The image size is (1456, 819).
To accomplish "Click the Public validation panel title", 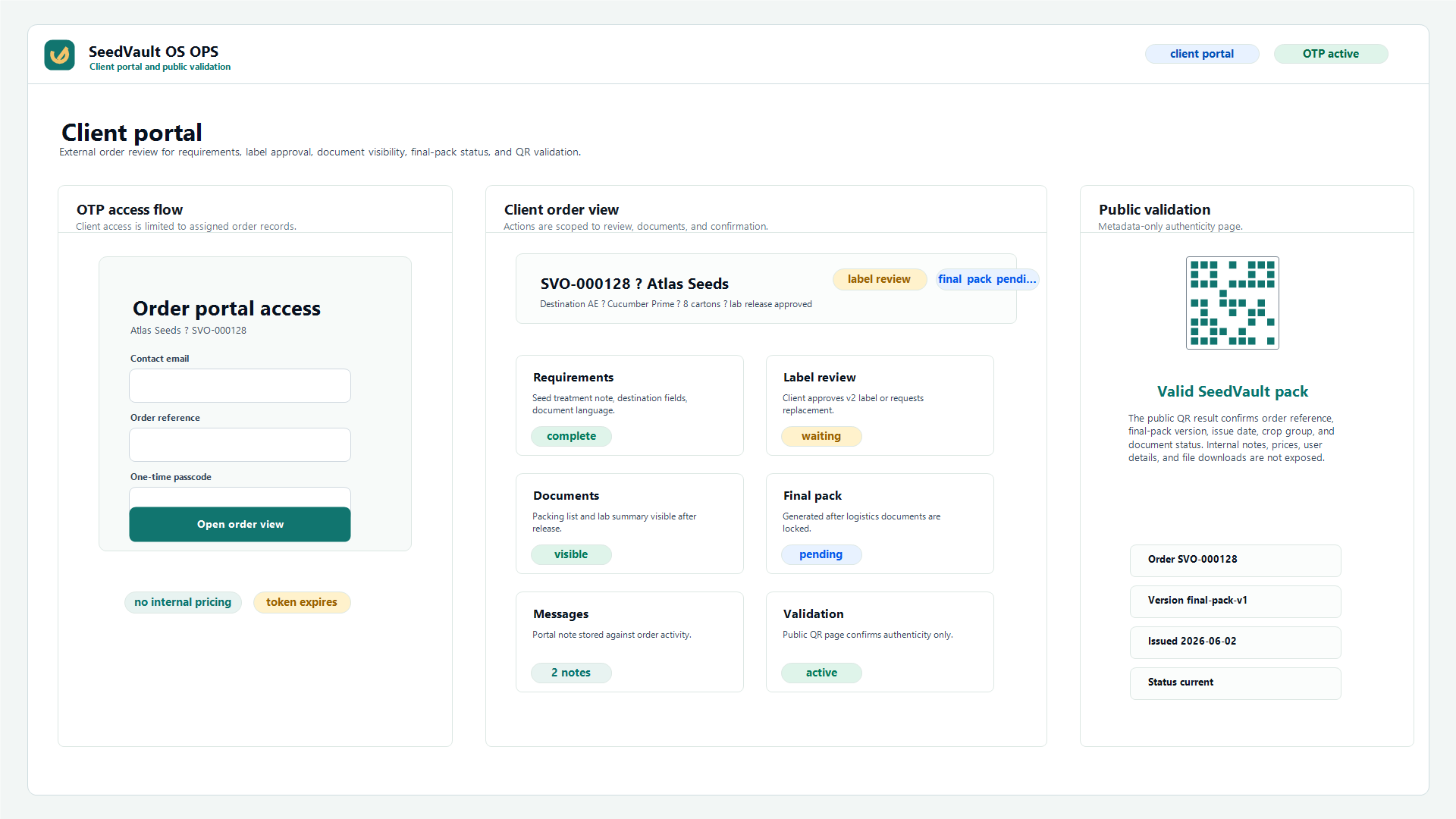I will 1154,209.
